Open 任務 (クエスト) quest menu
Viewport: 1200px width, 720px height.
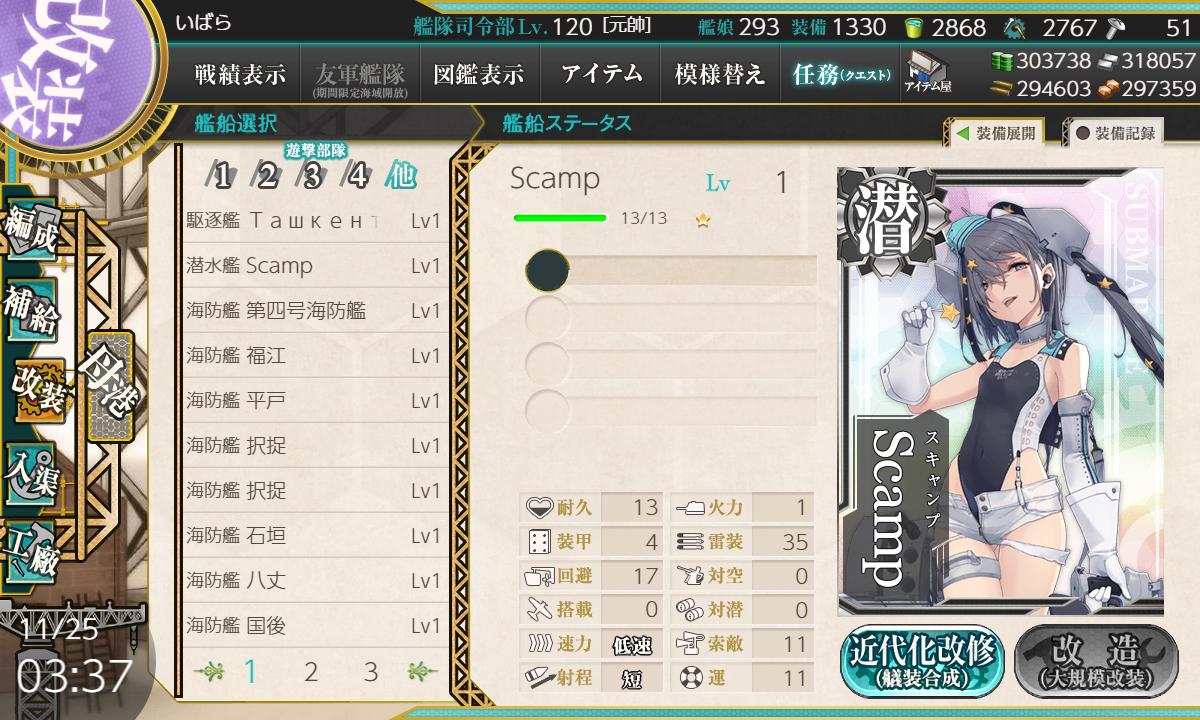click(x=840, y=74)
